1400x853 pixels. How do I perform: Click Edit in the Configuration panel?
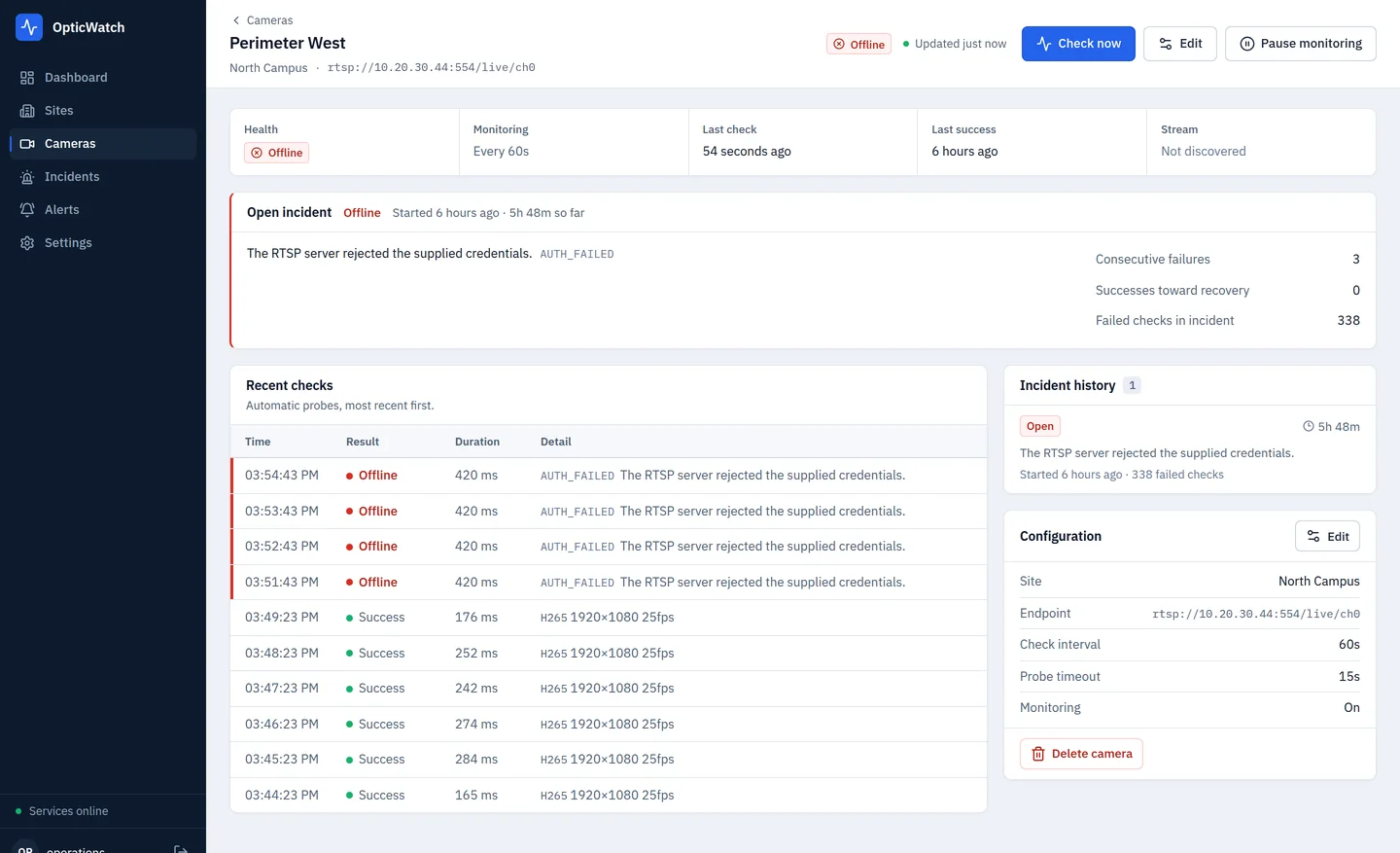pyautogui.click(x=1327, y=537)
